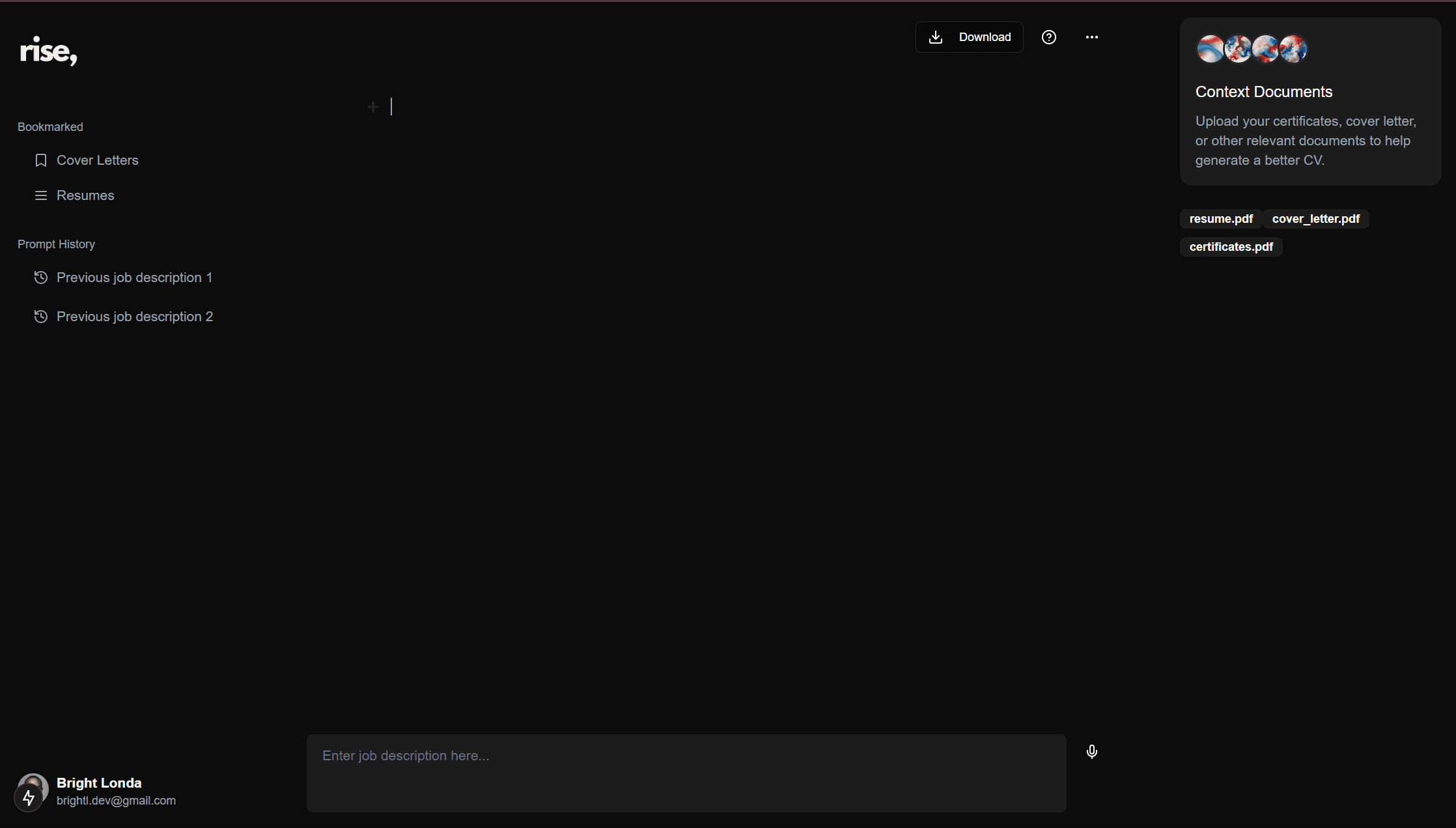The image size is (1456, 828).
Task: Load Previous job description 2
Action: pyautogui.click(x=135, y=317)
